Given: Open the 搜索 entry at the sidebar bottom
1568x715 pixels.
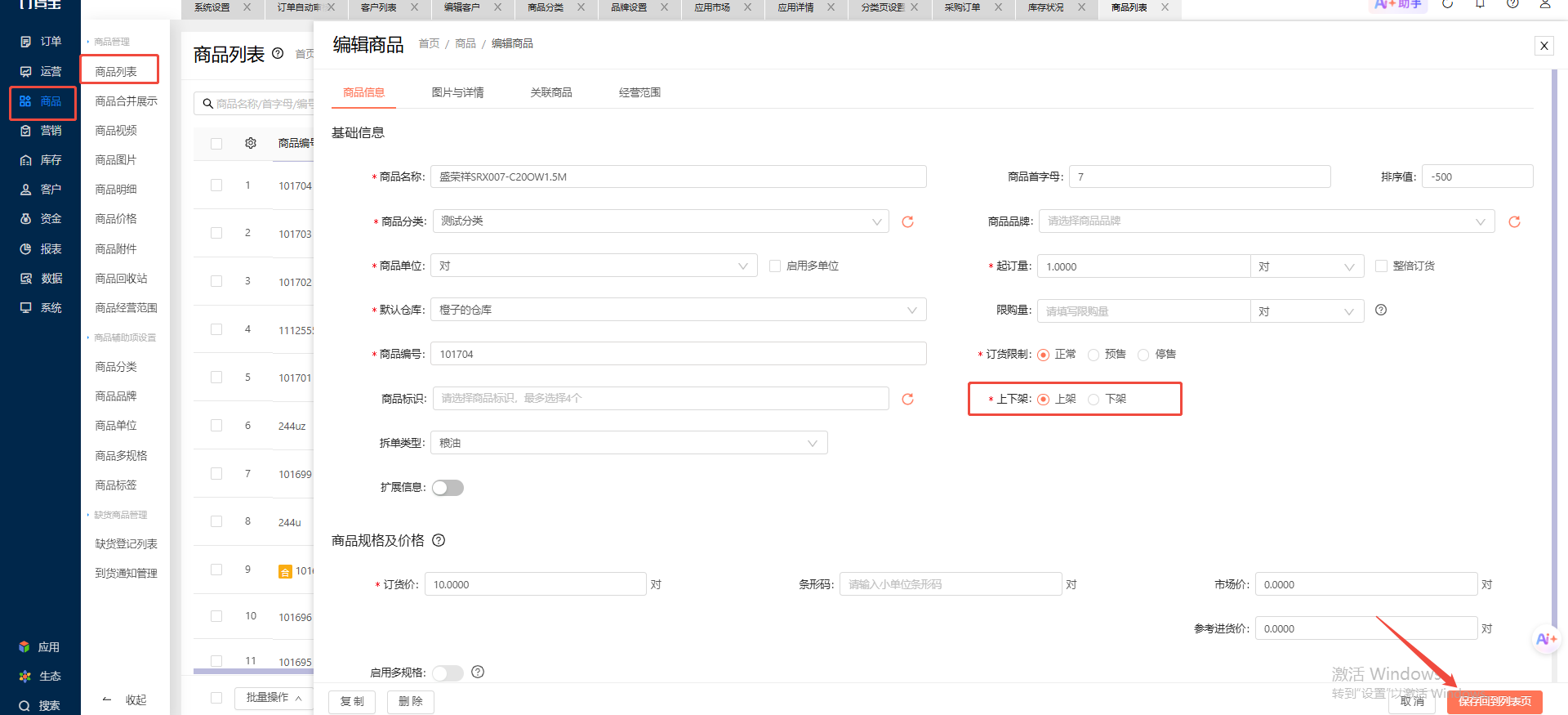Looking at the screenshot, I should coord(39,705).
